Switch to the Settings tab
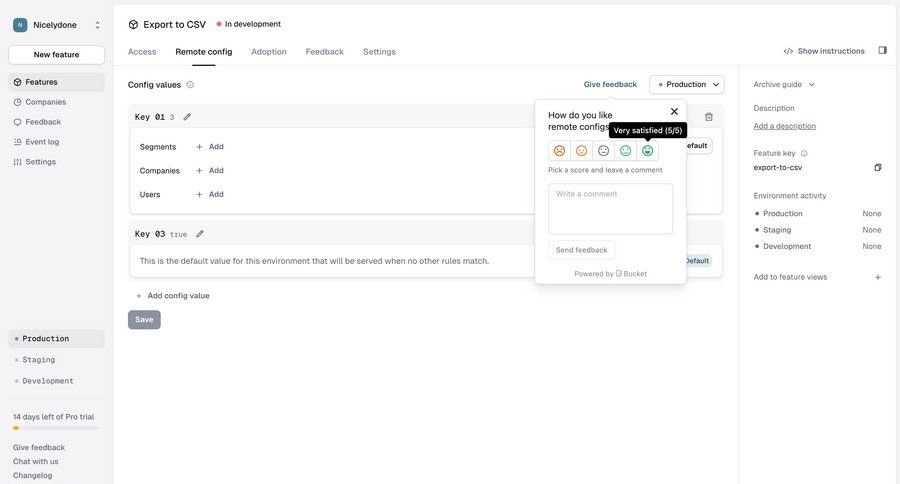 (x=379, y=52)
